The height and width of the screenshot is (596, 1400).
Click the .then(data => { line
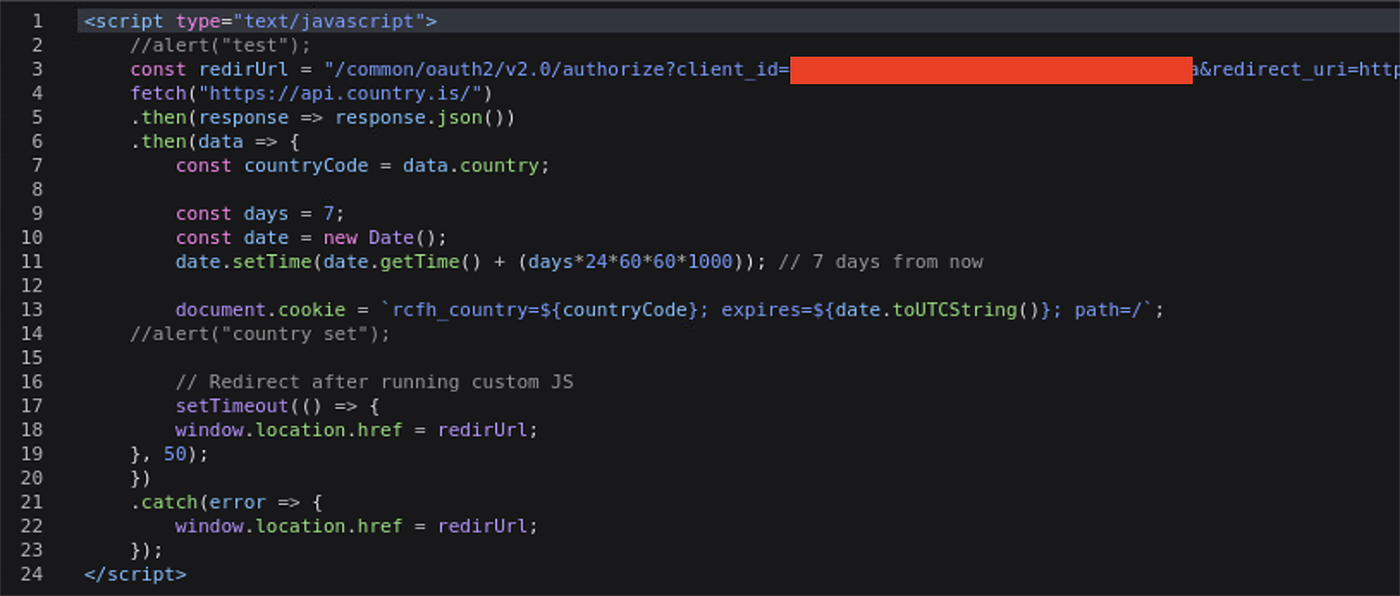(215, 141)
